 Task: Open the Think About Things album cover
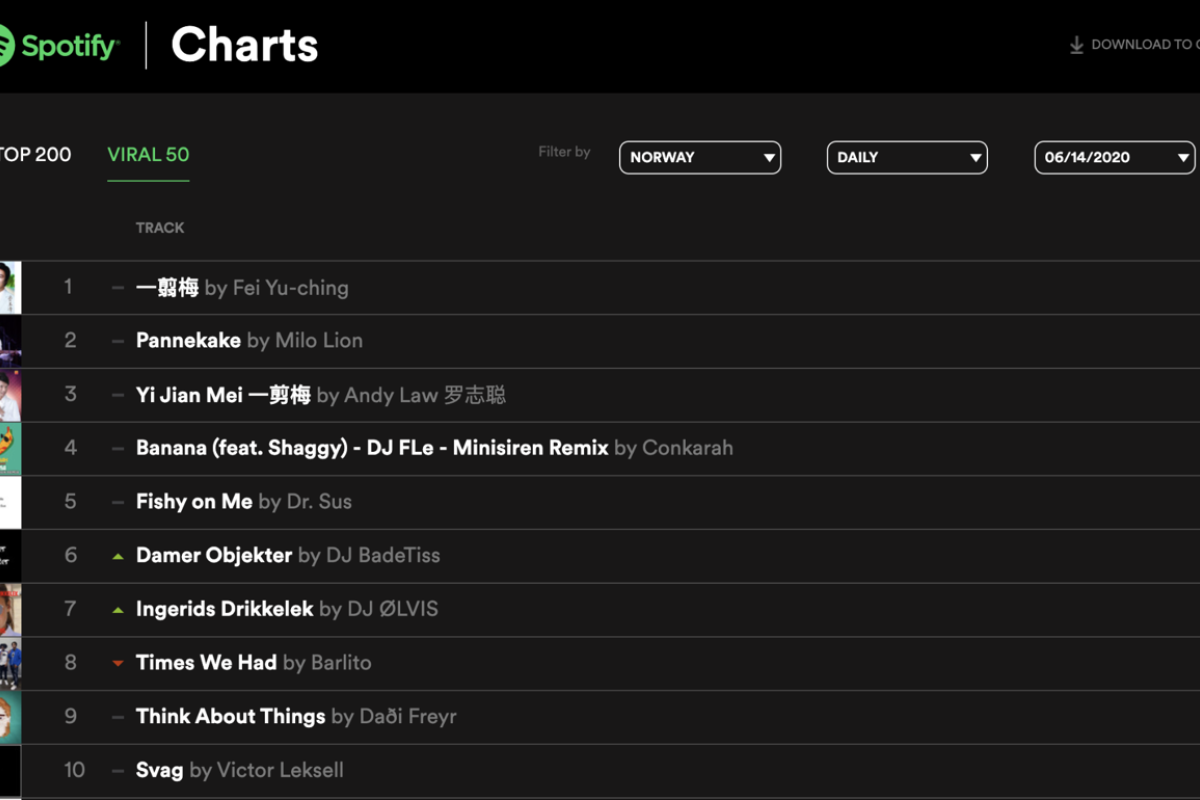tap(10, 717)
